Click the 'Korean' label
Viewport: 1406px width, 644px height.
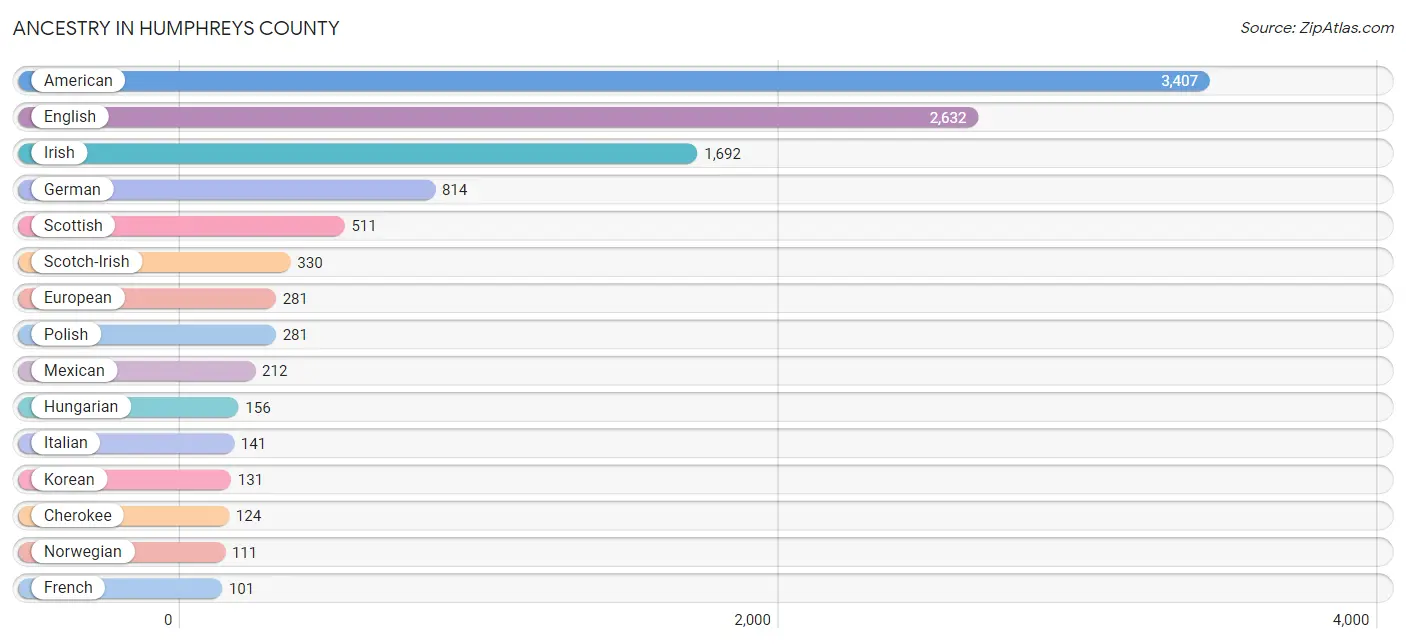69,479
